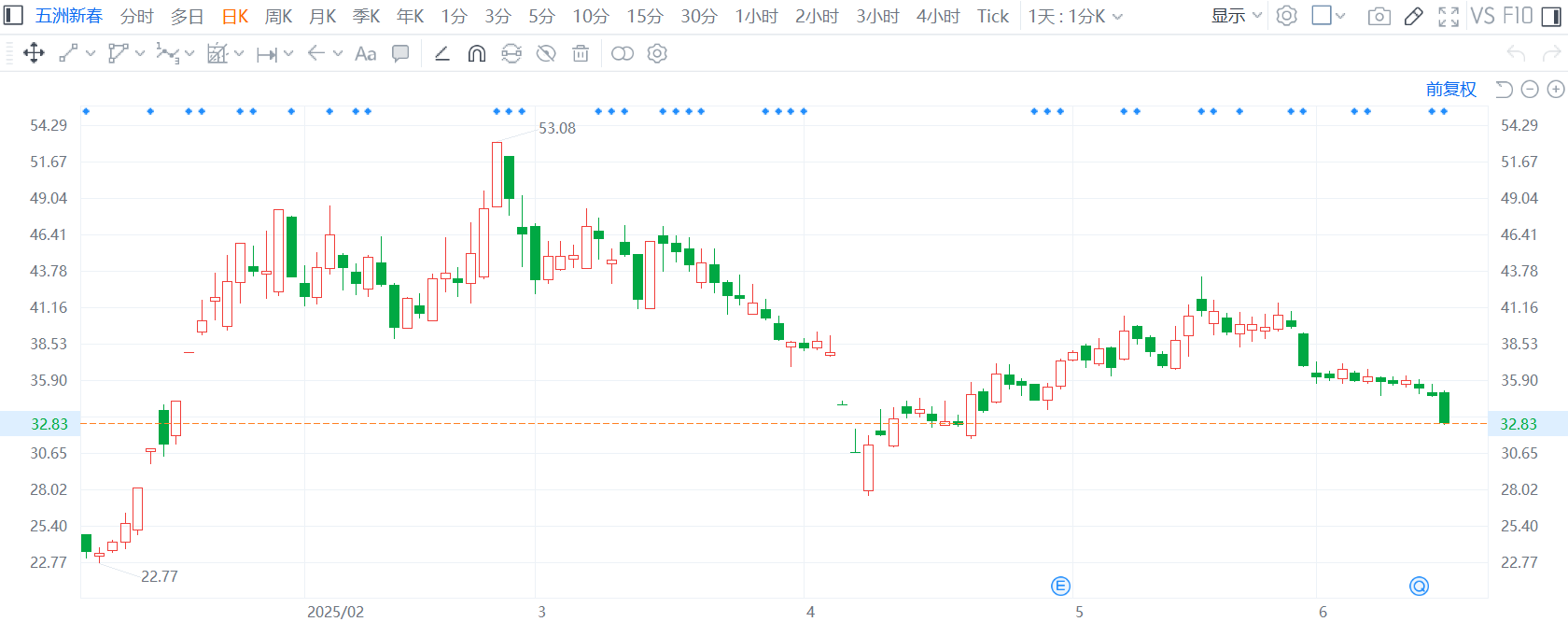This screenshot has height=636, width=1568.
Task: Click the pencil draw icon in top bar
Action: pos(1414,16)
